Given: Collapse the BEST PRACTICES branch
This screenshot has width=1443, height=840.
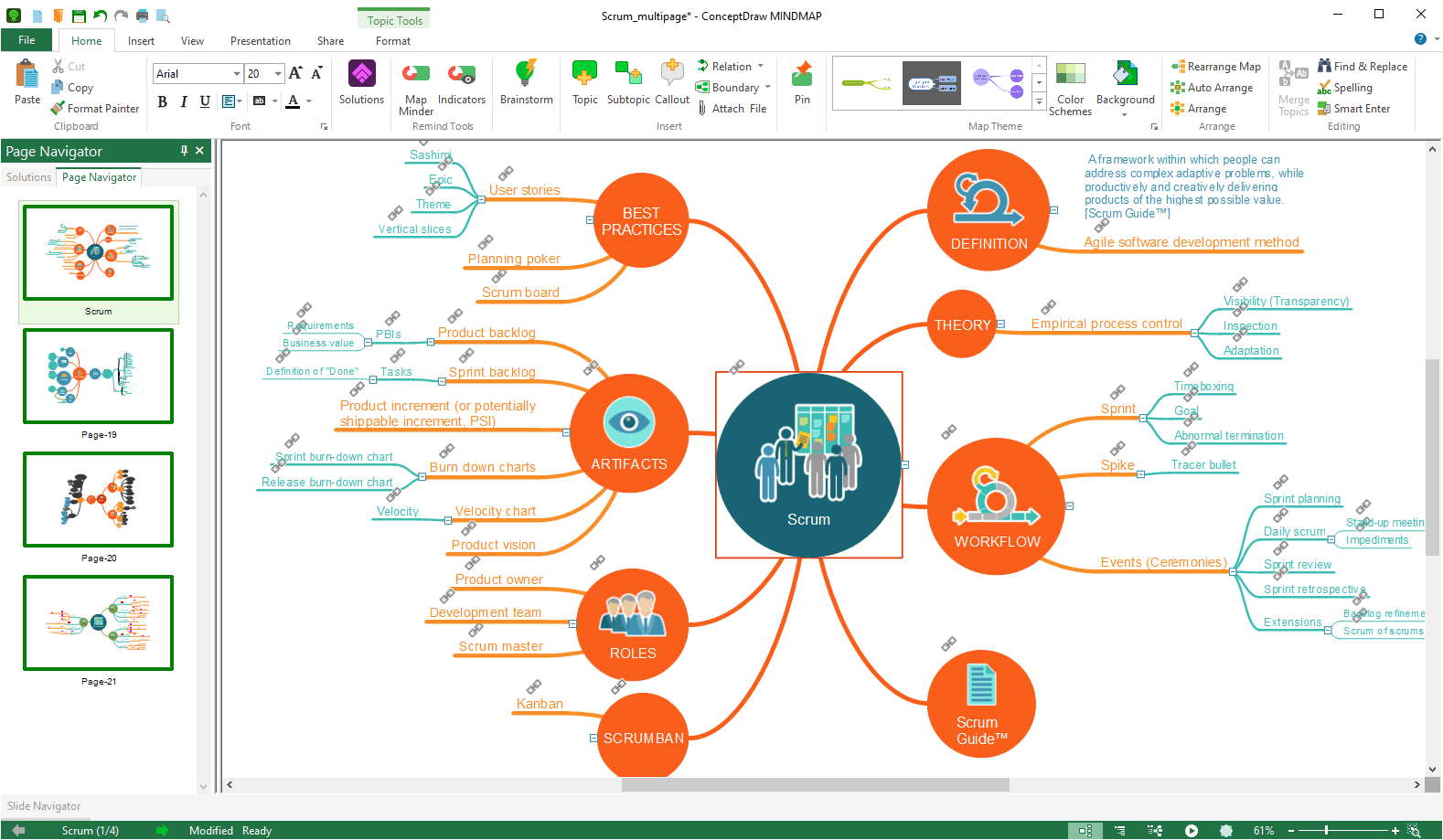Looking at the screenshot, I should click(590, 220).
